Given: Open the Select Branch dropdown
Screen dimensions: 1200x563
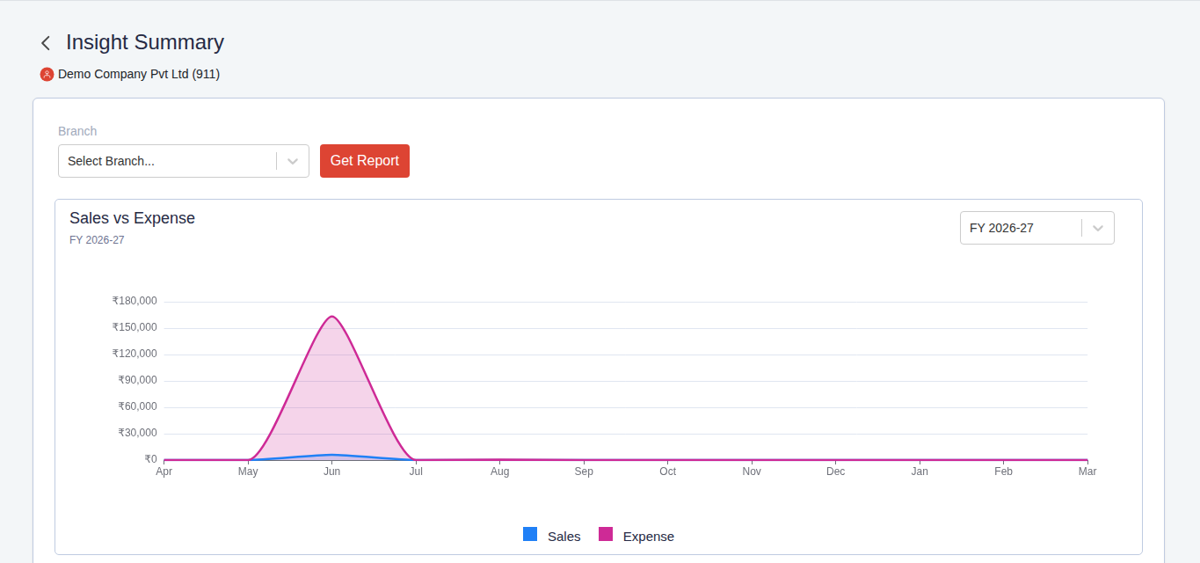Looking at the screenshot, I should coord(183,161).
